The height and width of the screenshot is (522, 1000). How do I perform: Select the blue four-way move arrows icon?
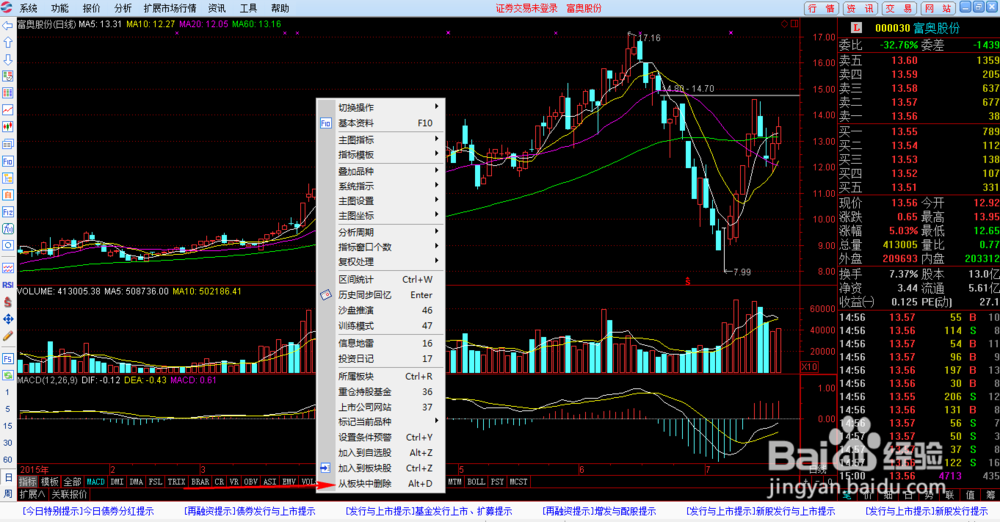click(x=8, y=319)
